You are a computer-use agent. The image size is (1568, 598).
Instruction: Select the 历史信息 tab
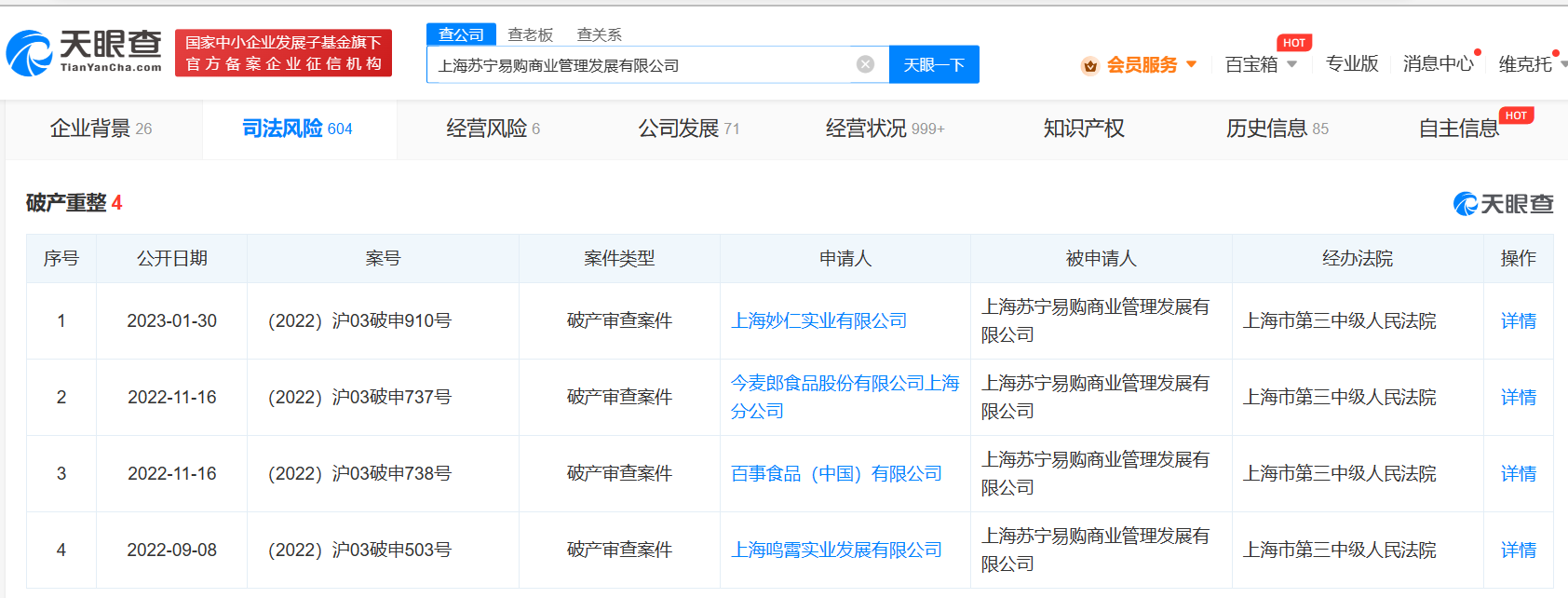[x=1277, y=129]
